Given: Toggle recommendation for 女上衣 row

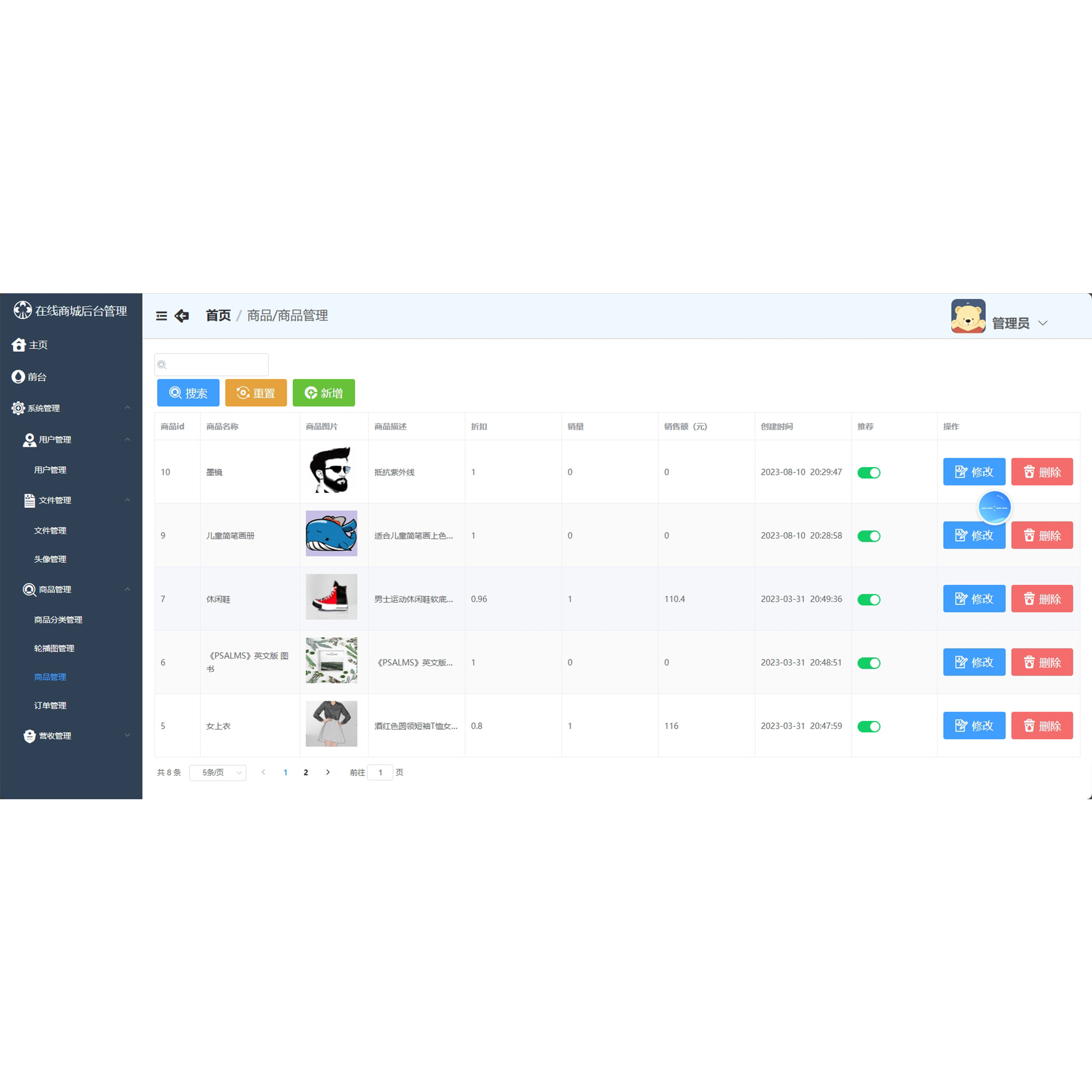Looking at the screenshot, I should coord(869,726).
